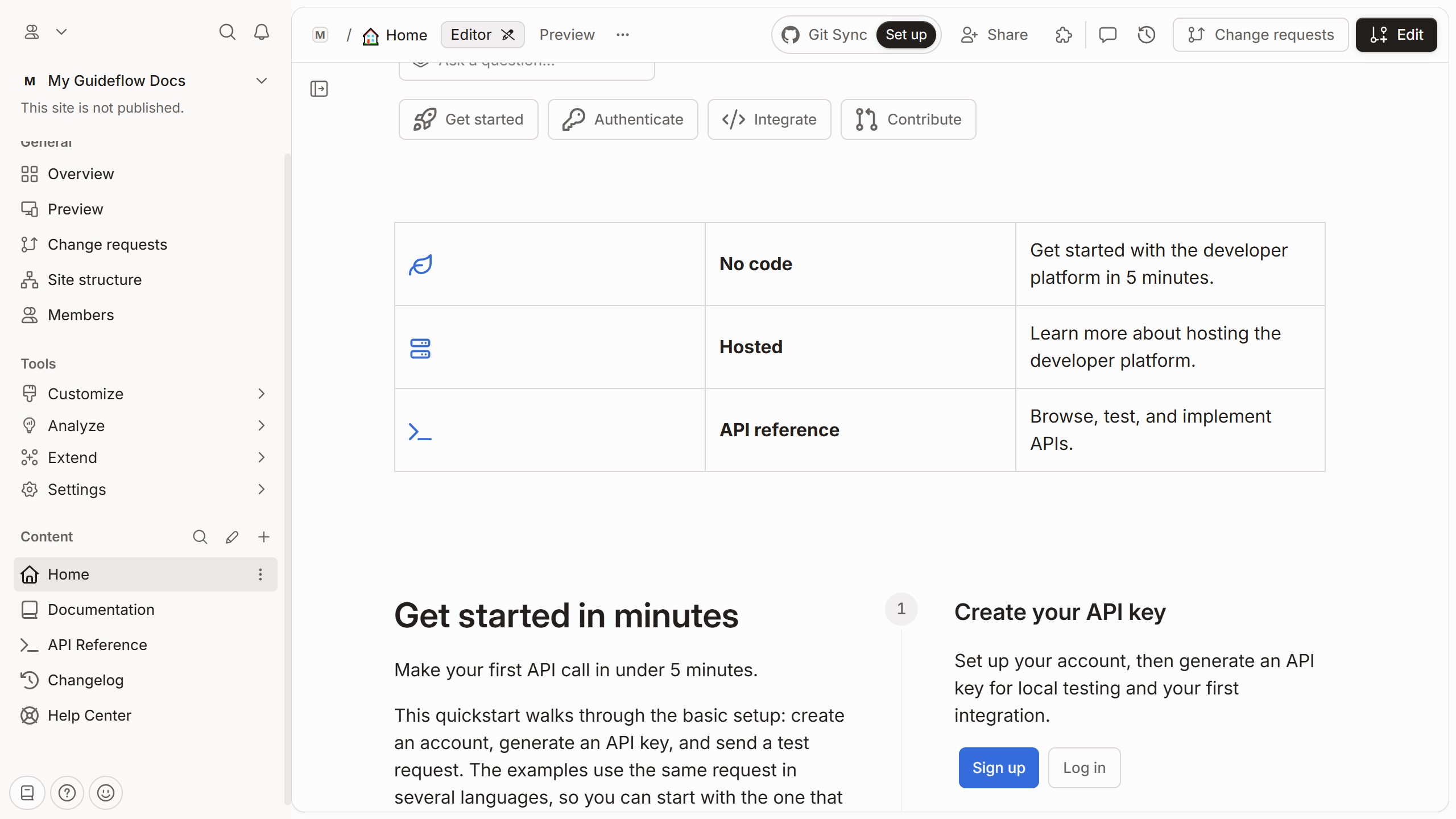Open the sidebar search

(227, 32)
